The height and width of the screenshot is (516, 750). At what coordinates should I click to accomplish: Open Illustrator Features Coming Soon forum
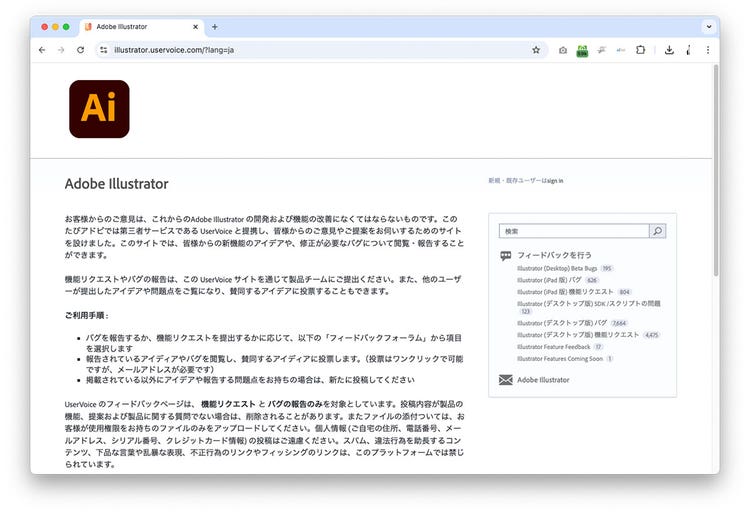(560, 359)
